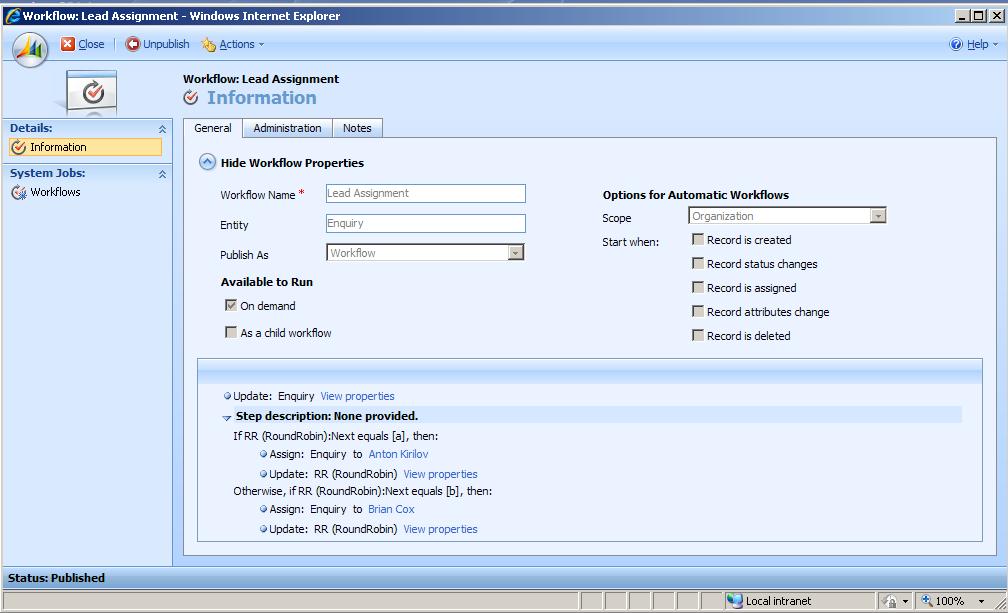Image resolution: width=1008 pixels, height=613 pixels.
Task: Click the If RR Next equals [a] condition
Action: (x=336, y=436)
